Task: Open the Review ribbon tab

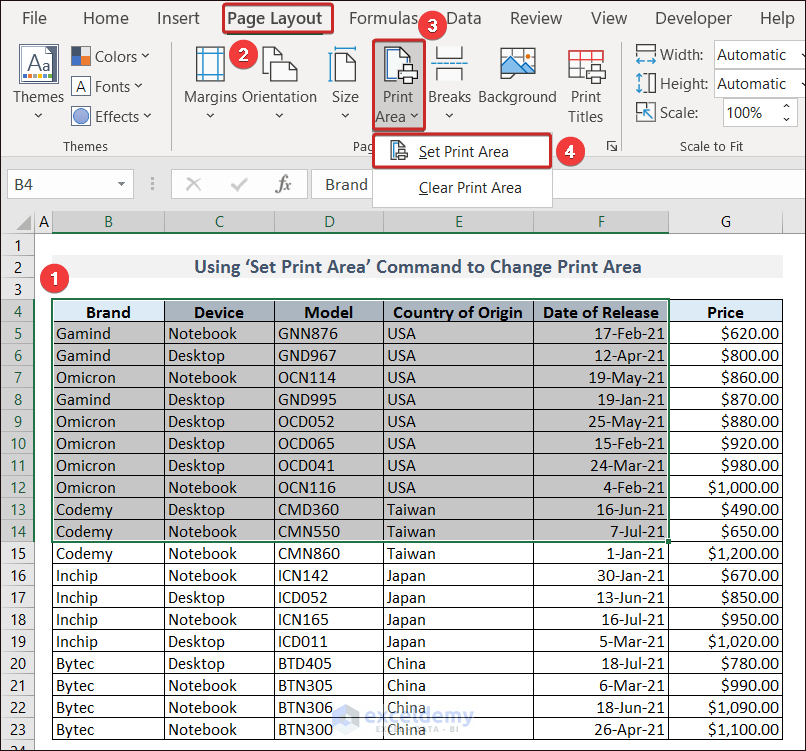Action: [535, 18]
